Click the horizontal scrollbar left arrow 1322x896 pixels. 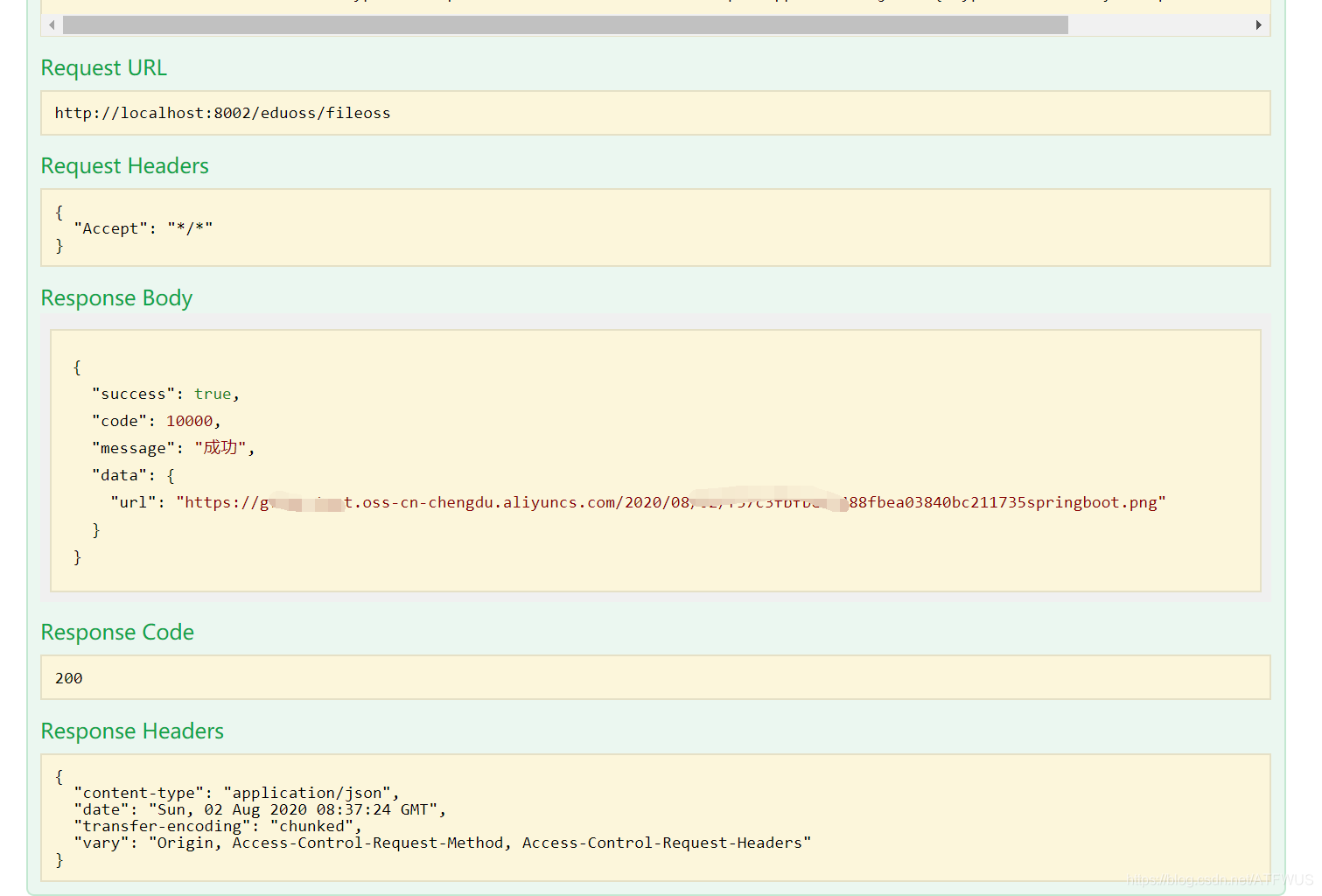pos(52,24)
